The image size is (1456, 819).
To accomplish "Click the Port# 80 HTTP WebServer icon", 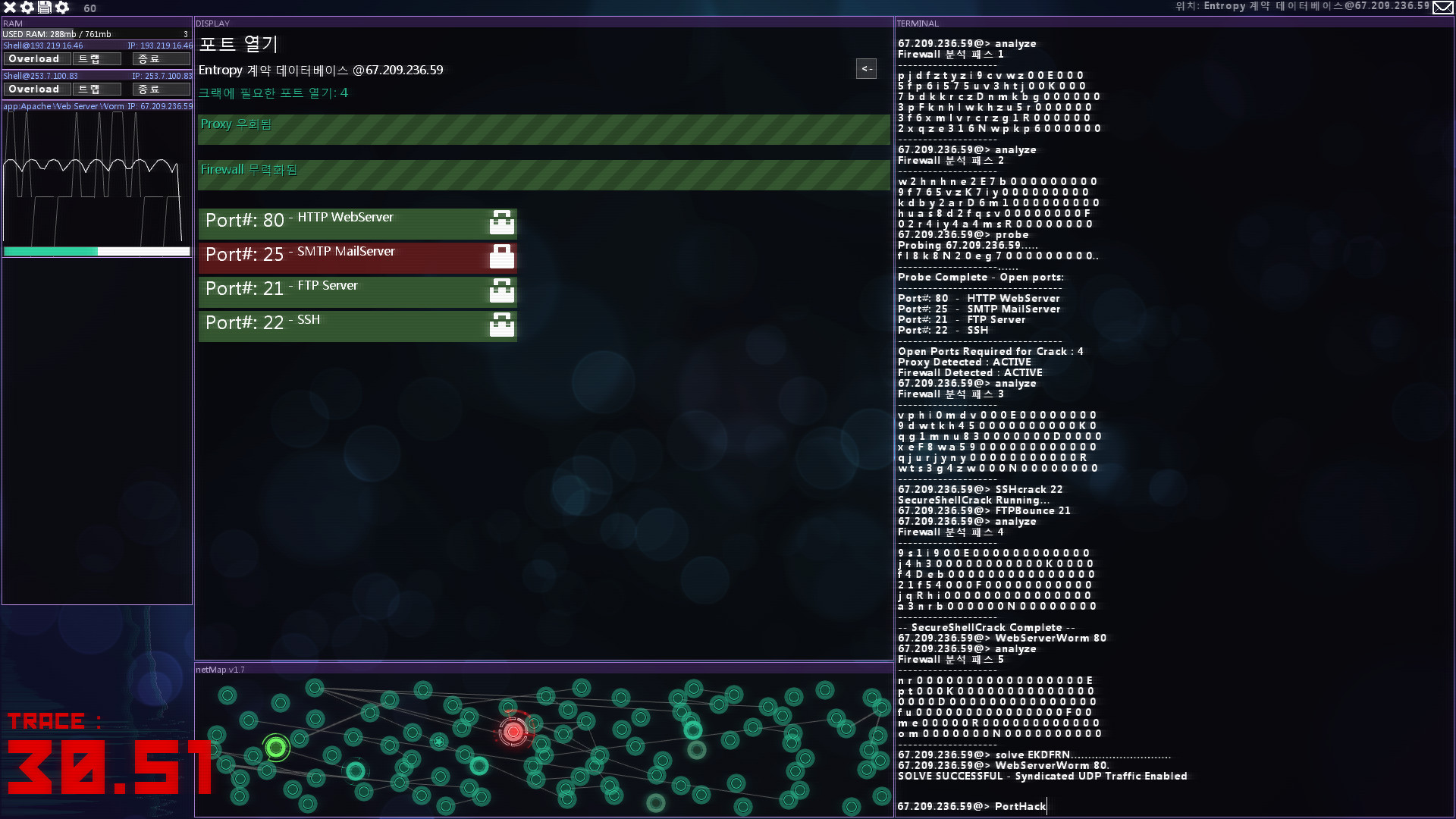I will point(502,221).
